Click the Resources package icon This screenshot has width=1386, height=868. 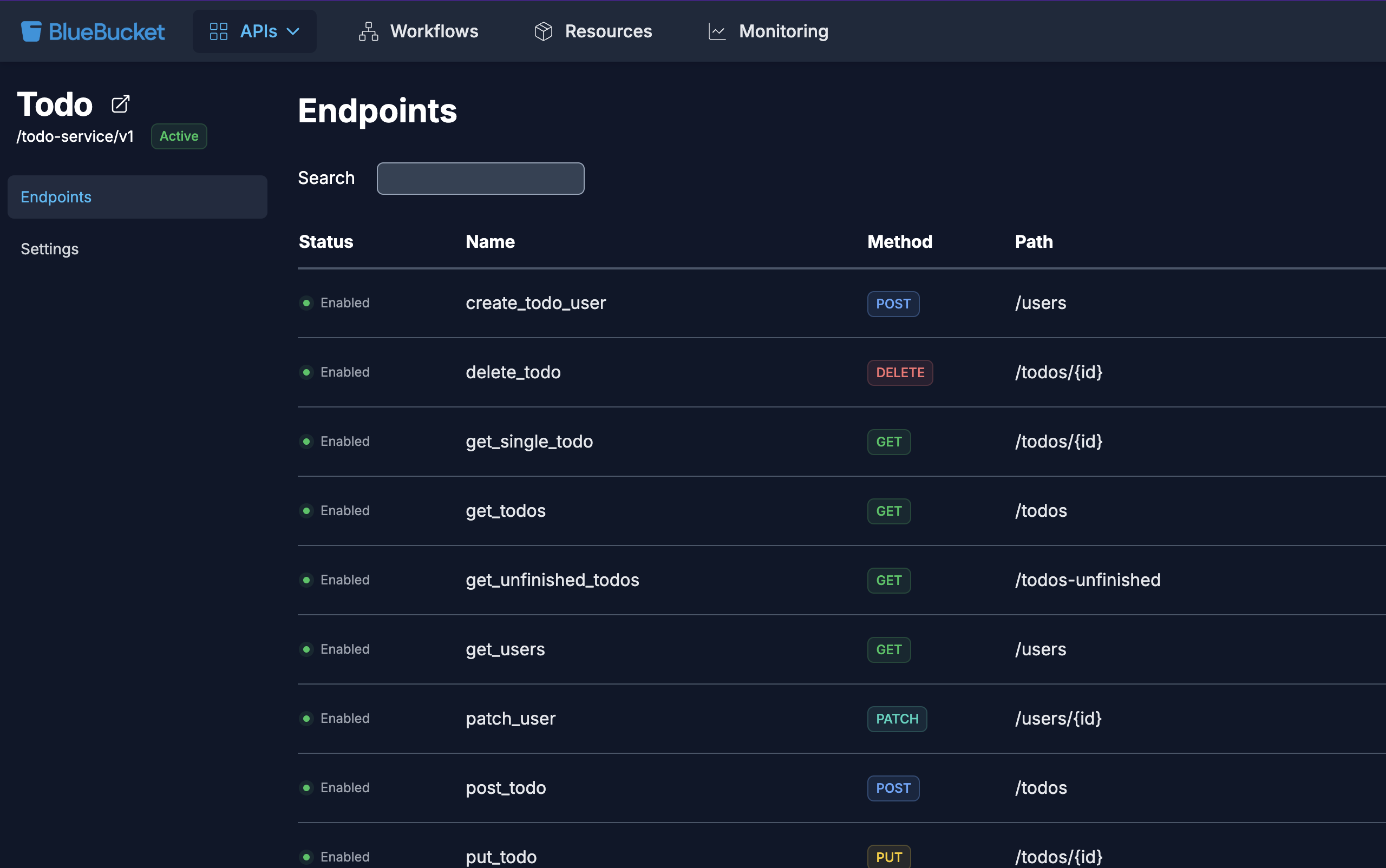pyautogui.click(x=542, y=31)
